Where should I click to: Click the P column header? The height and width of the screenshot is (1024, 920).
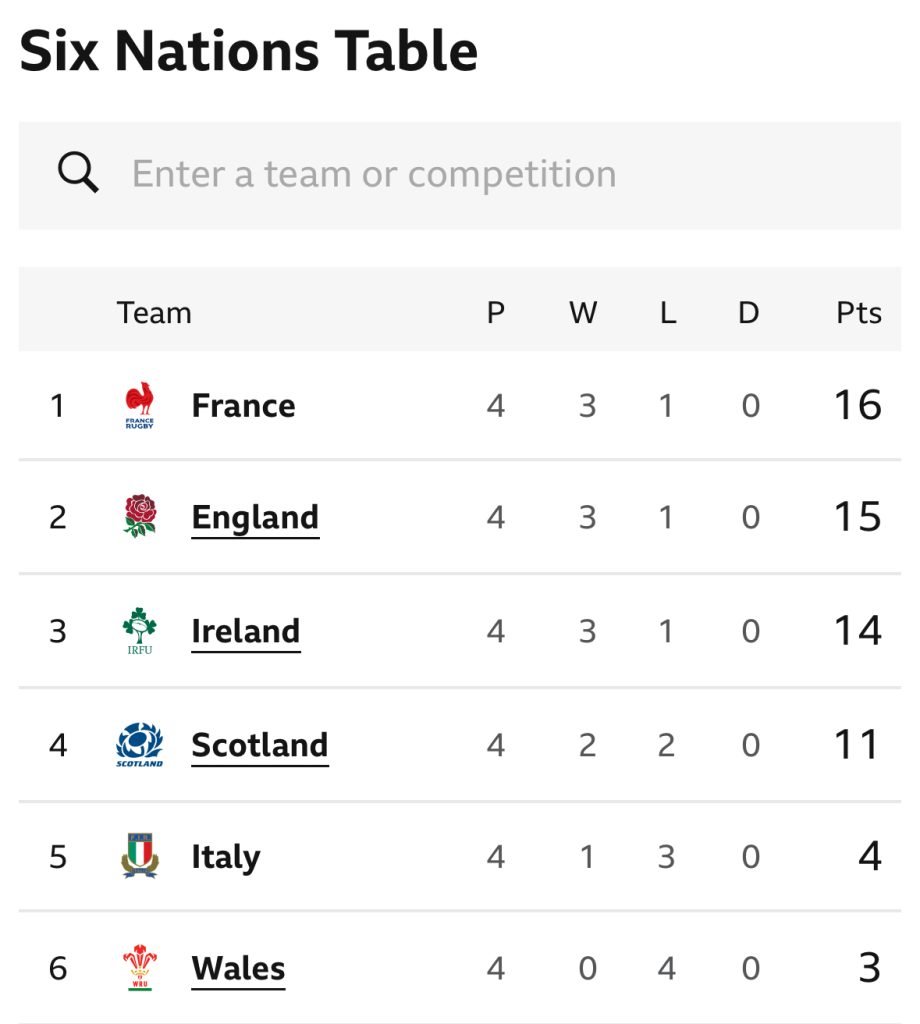click(495, 313)
